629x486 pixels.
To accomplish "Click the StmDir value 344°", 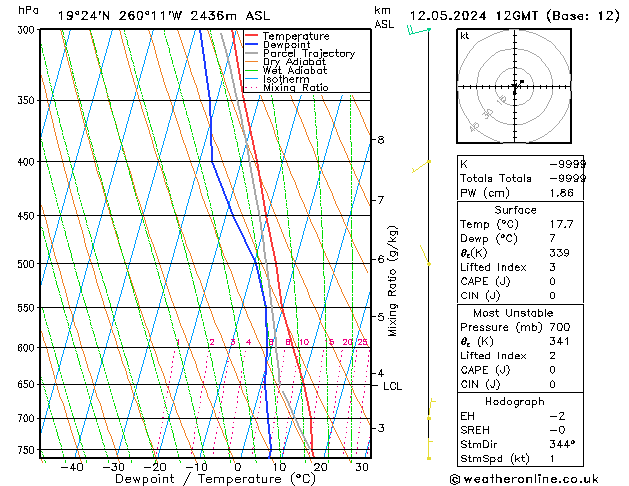I will coord(562,444).
